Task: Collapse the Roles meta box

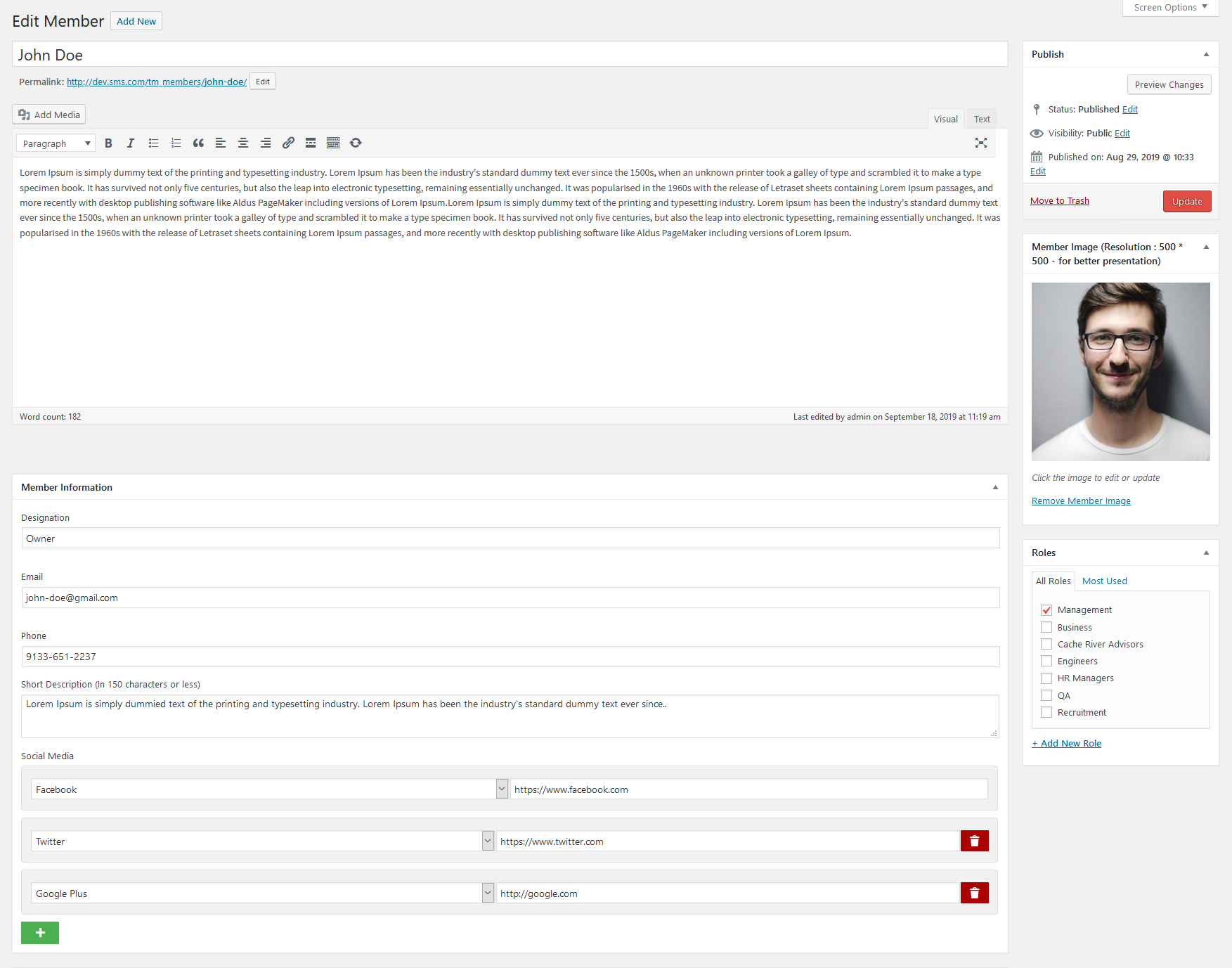Action: (x=1206, y=553)
